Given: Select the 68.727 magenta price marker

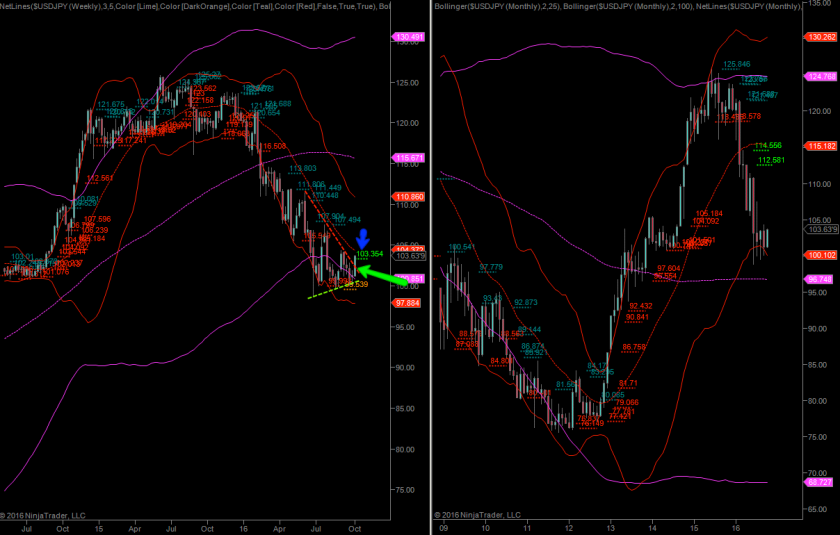Looking at the screenshot, I should point(821,482).
